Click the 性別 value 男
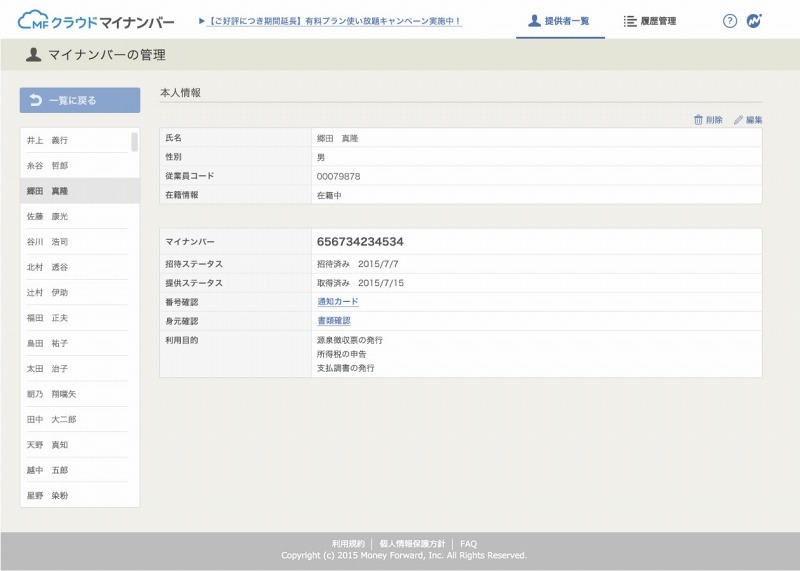Screen dimensions: 800x571 pyautogui.click(x=321, y=158)
